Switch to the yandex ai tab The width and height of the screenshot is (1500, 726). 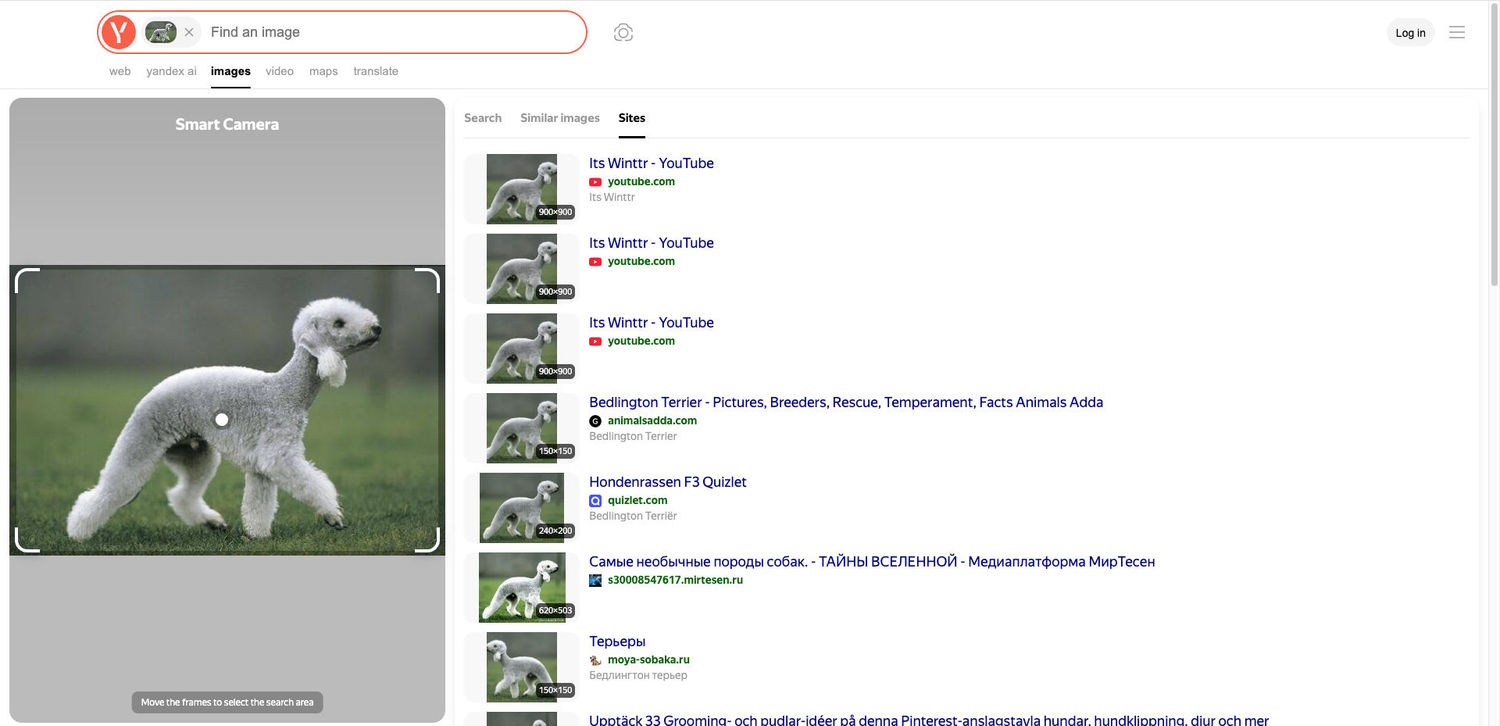[171, 71]
